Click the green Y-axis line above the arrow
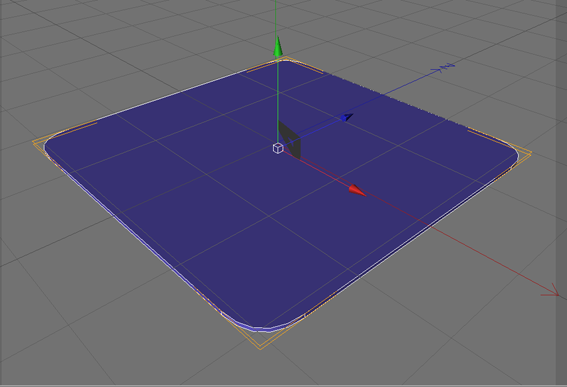Image resolution: width=567 pixels, height=387 pixels. [x=276, y=17]
